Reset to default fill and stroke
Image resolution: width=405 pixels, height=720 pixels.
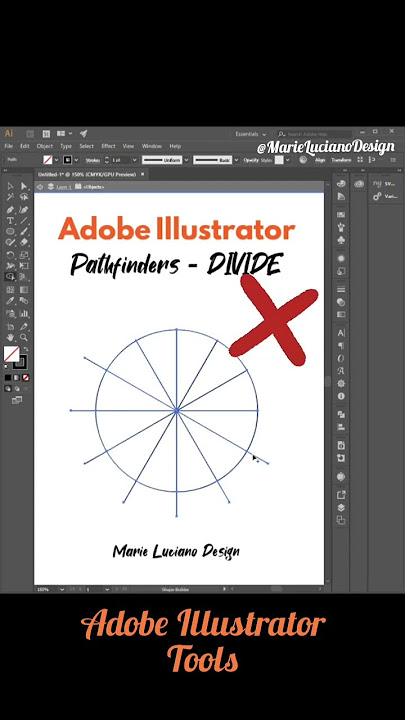coord(6,367)
